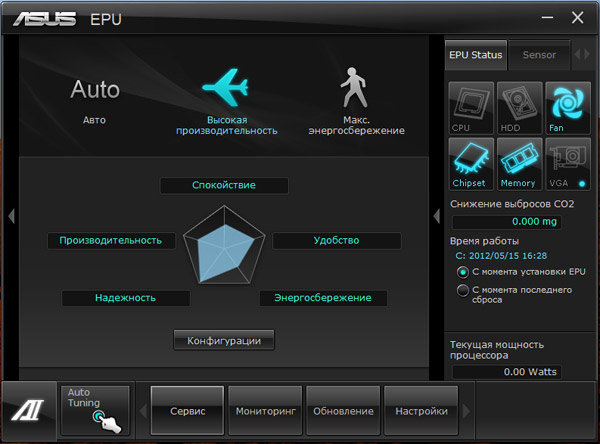Click the date 'C: 2012/05/15 16:28'

[x=501, y=256]
